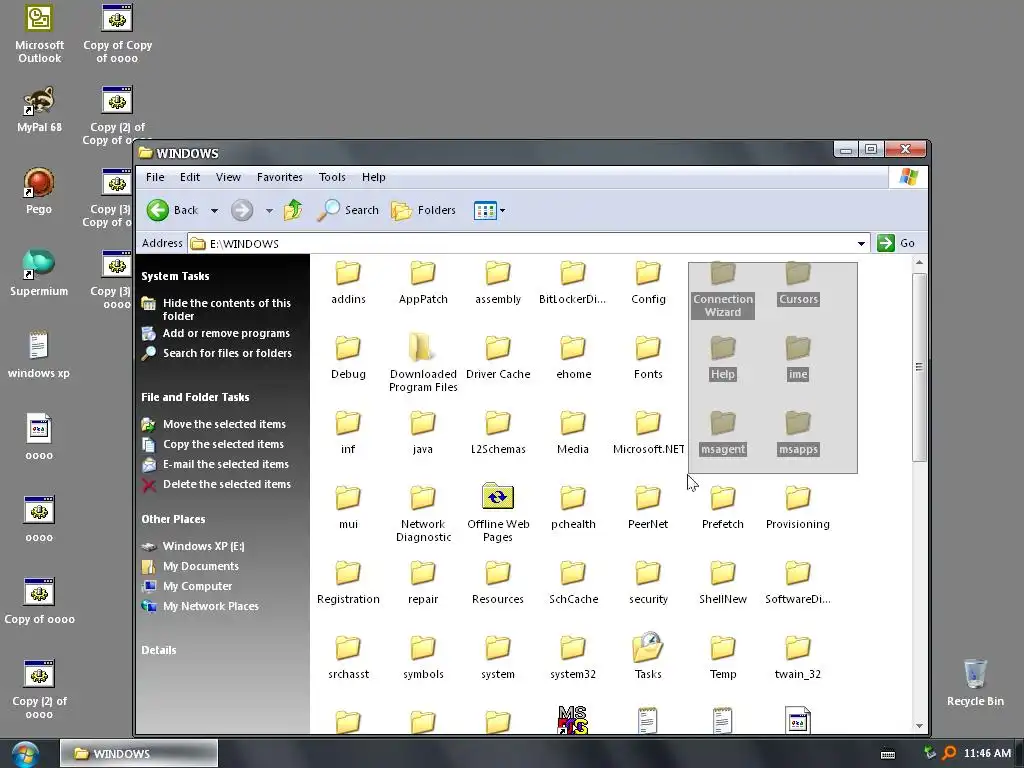Select the Pego desktop shortcut
1024x768 pixels.
pos(39,191)
